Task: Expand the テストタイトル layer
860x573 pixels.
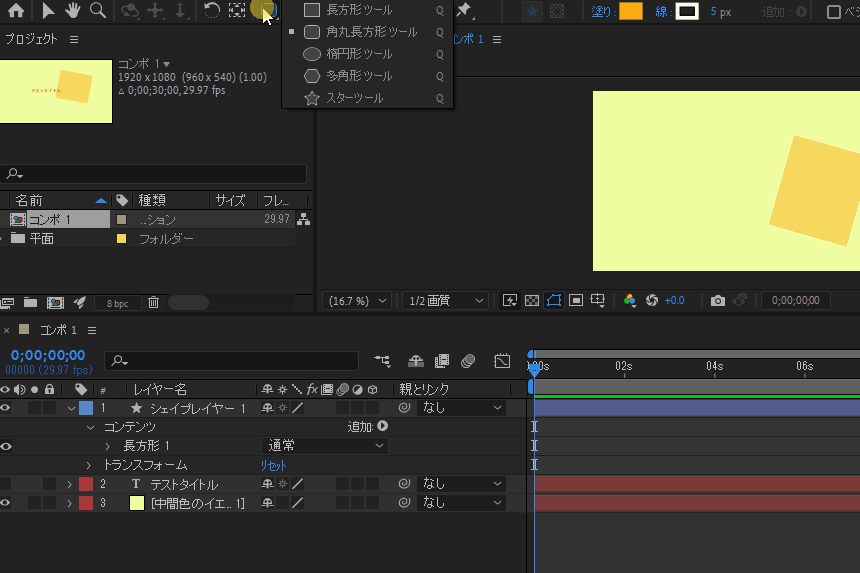Action: [69, 484]
